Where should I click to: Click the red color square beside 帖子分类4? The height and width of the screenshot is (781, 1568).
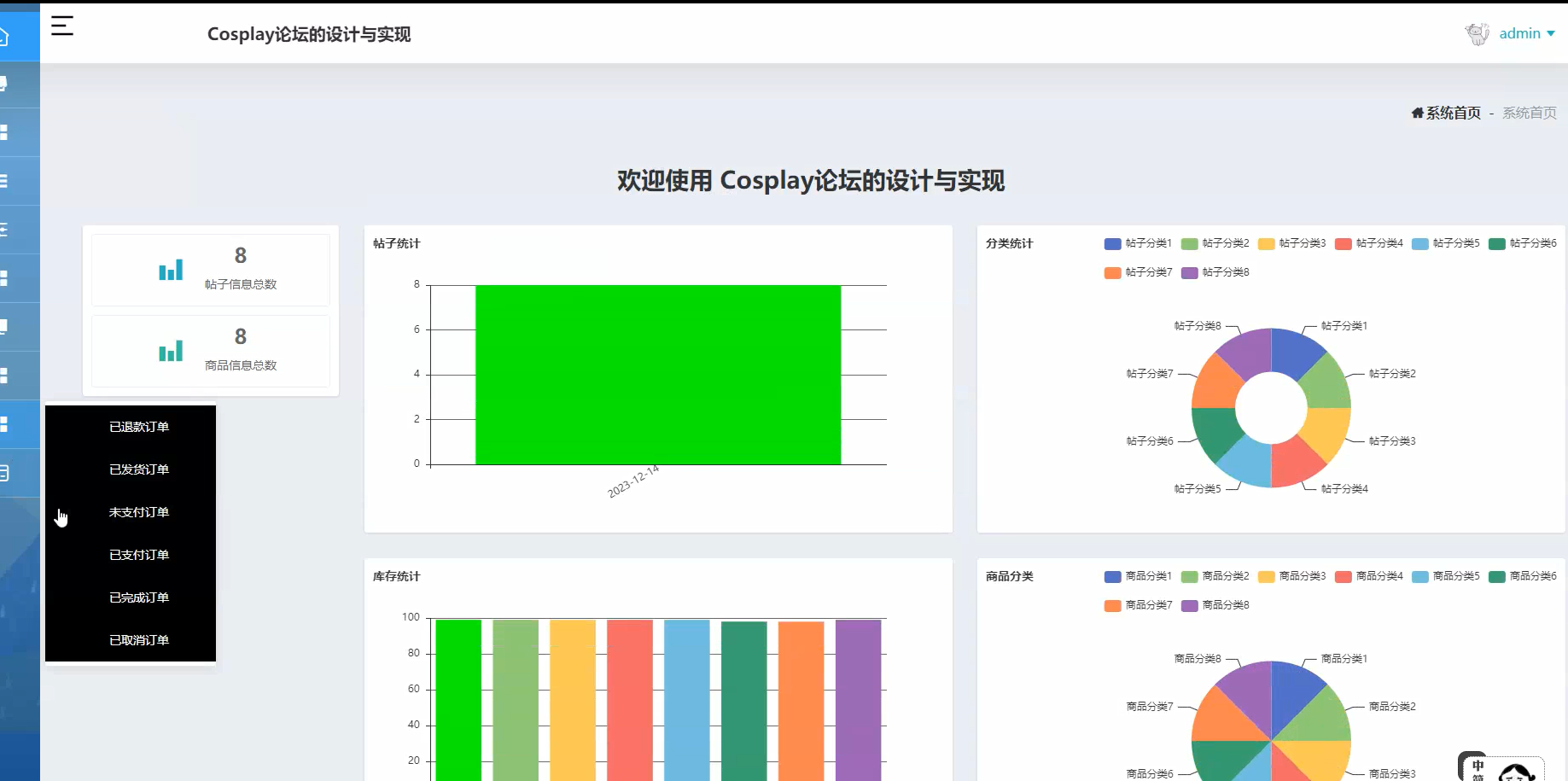coord(1342,243)
